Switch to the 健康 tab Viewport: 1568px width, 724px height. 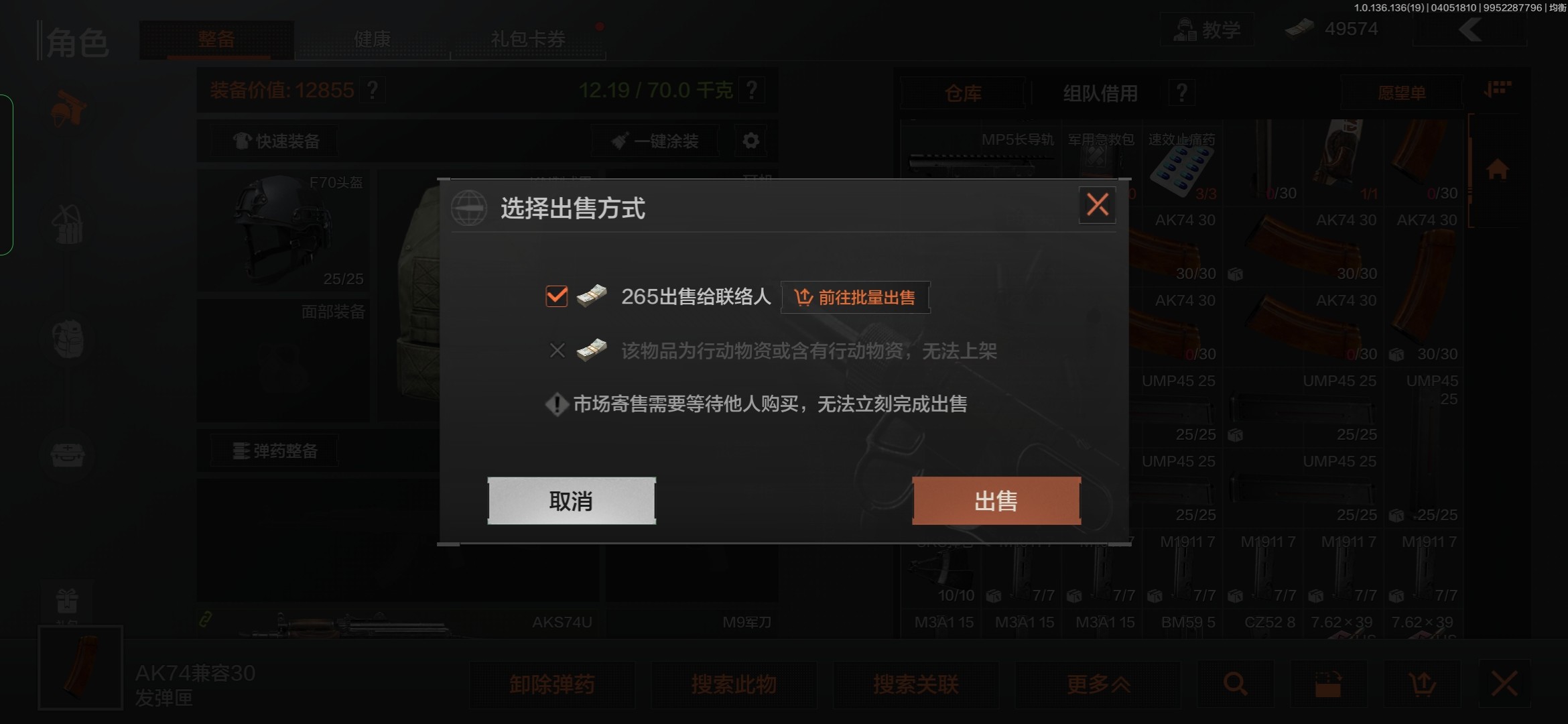click(x=372, y=39)
